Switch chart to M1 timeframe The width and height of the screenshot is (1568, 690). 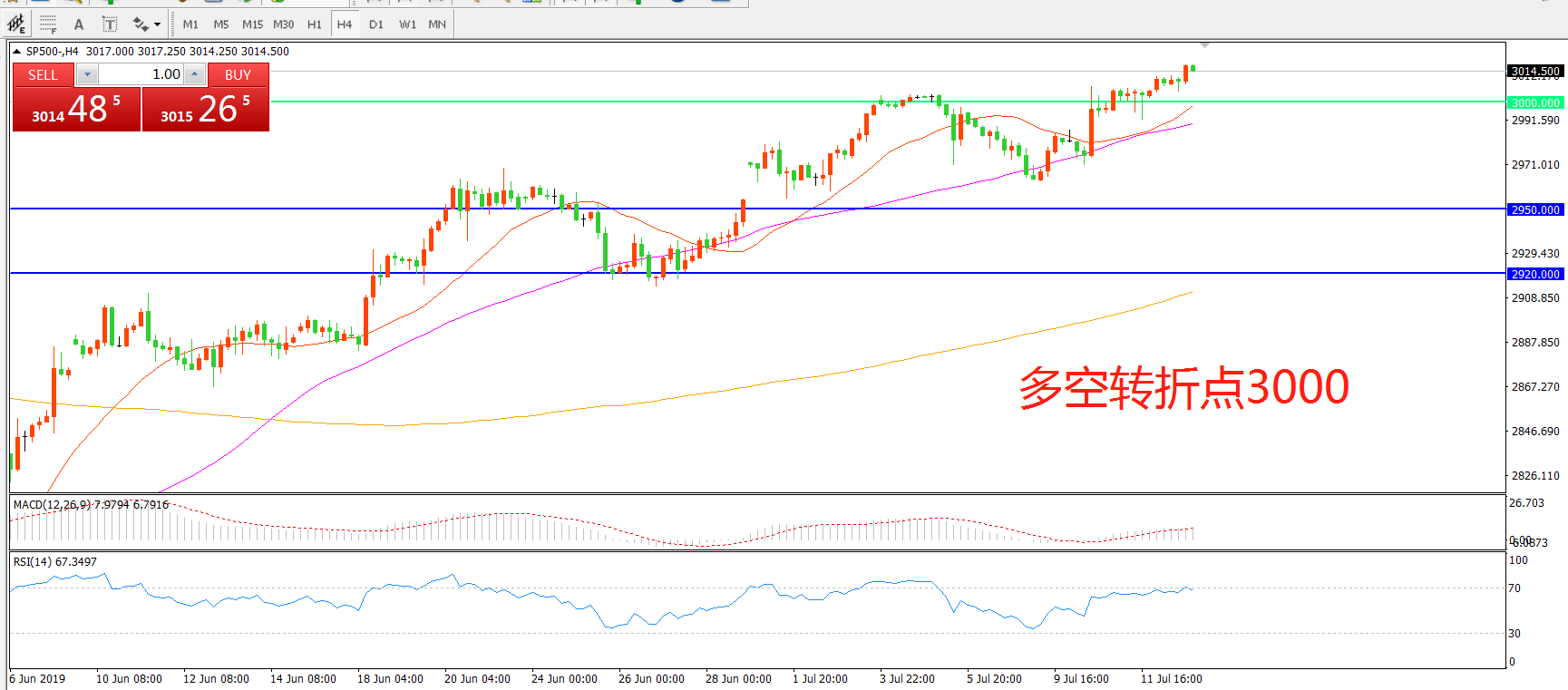click(x=190, y=24)
